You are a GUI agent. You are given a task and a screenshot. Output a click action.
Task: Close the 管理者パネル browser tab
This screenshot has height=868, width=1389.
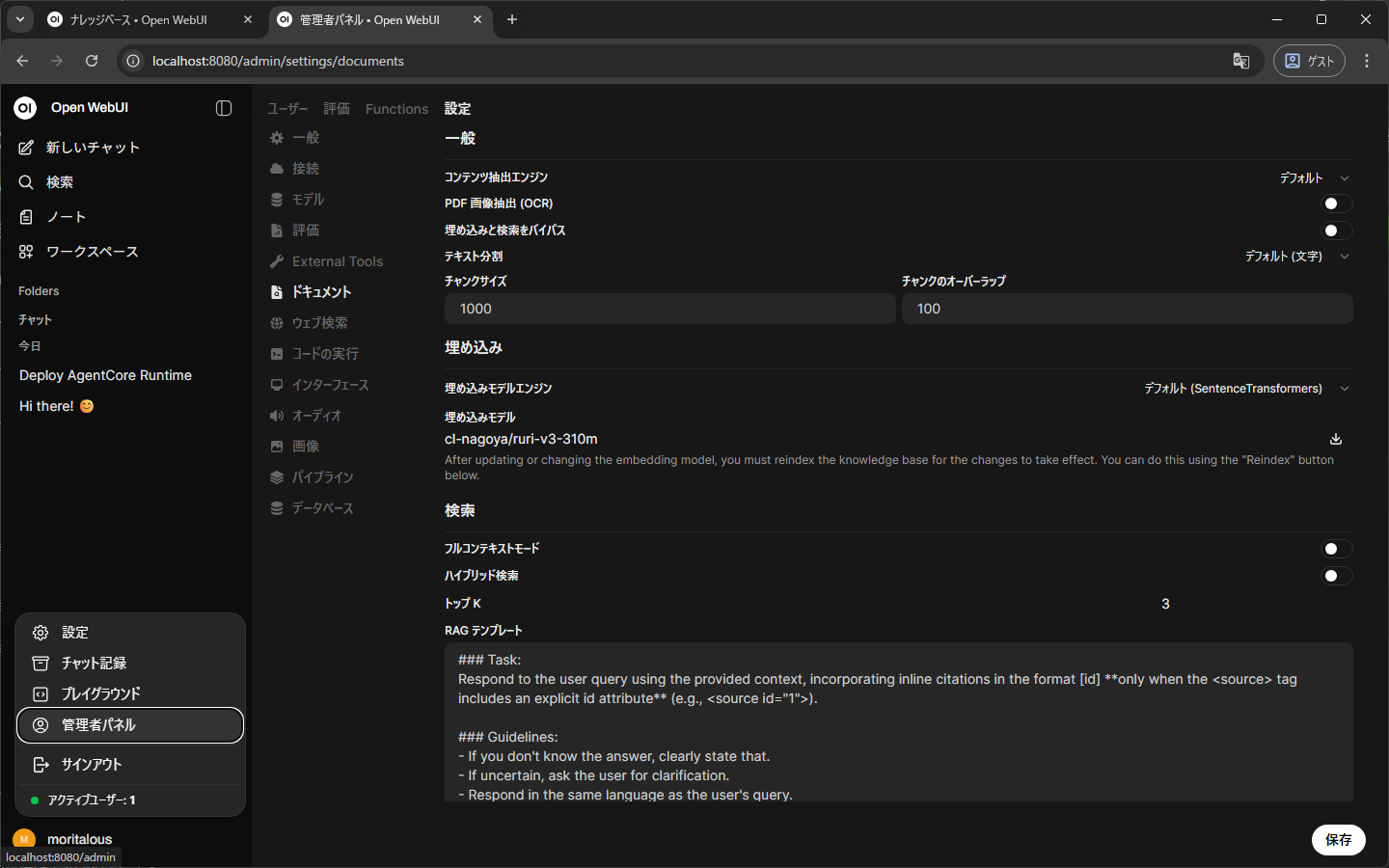(x=477, y=19)
